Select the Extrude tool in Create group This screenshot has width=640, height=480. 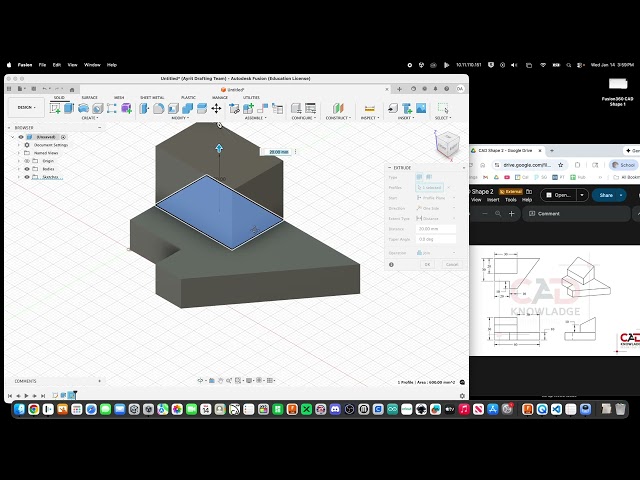click(69, 108)
